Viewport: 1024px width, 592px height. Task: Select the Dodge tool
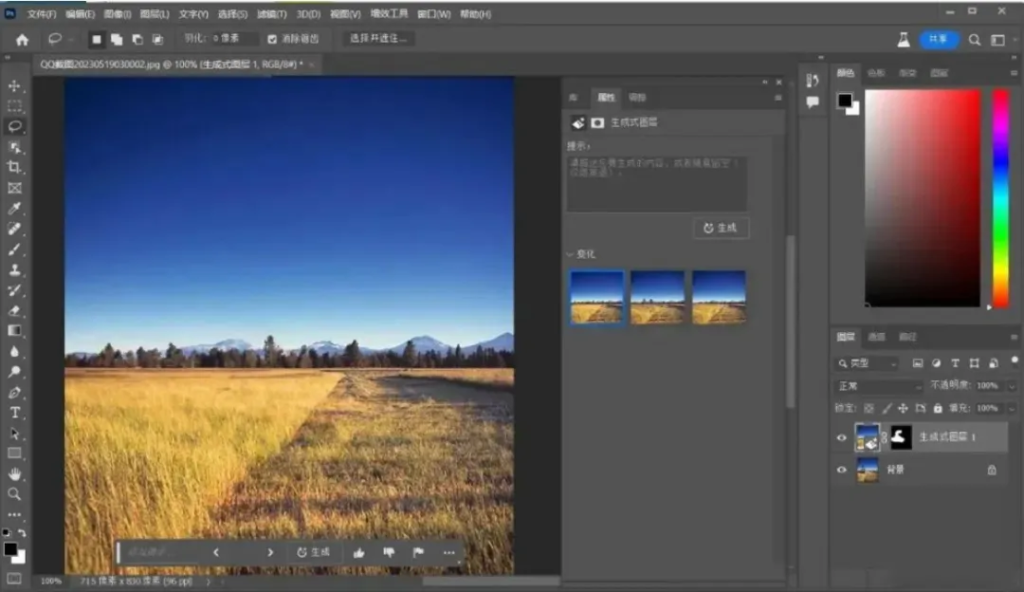(x=14, y=372)
